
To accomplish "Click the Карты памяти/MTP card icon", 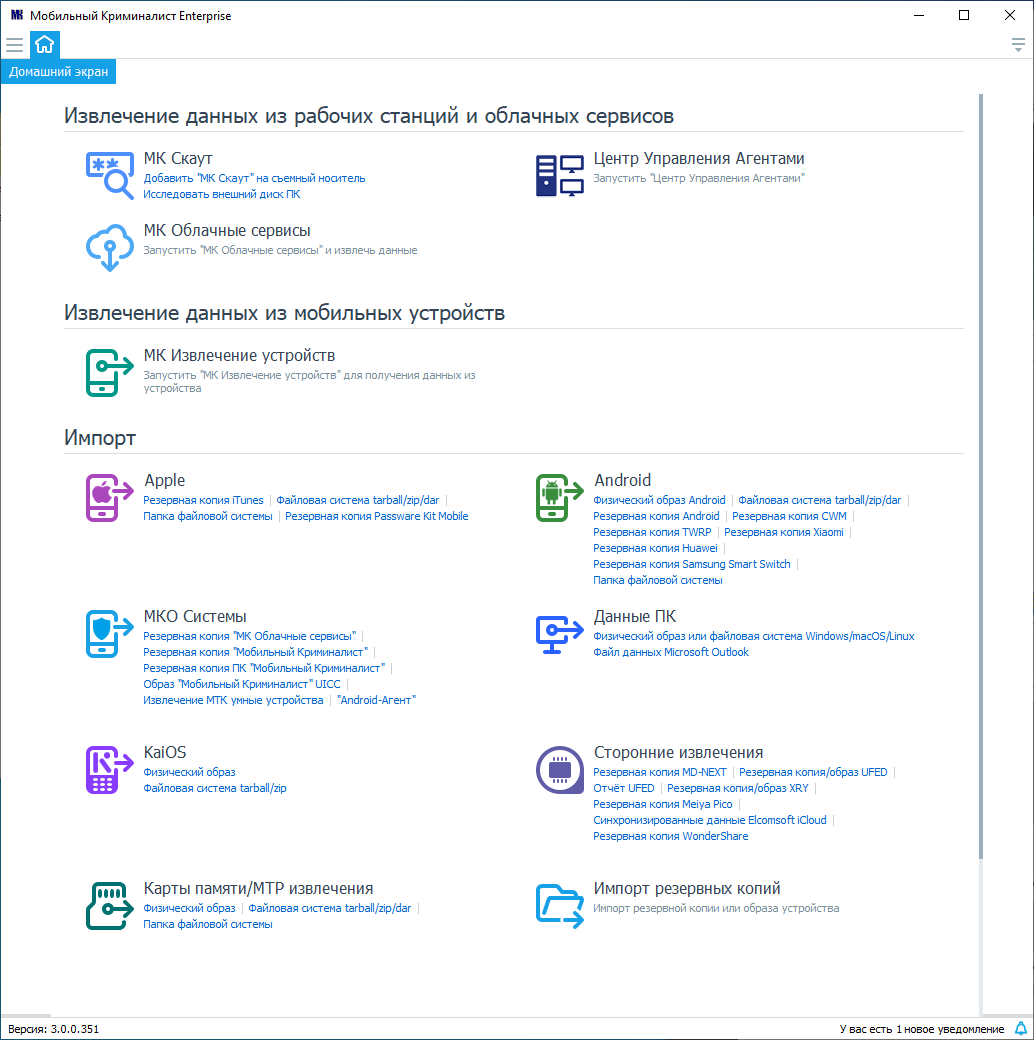I will coord(110,905).
